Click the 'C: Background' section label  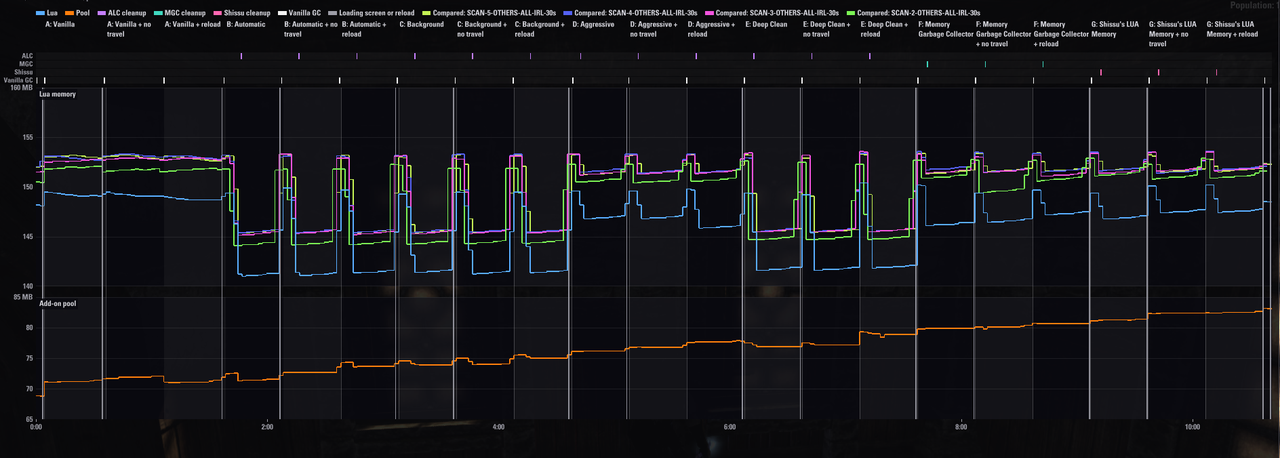point(422,24)
